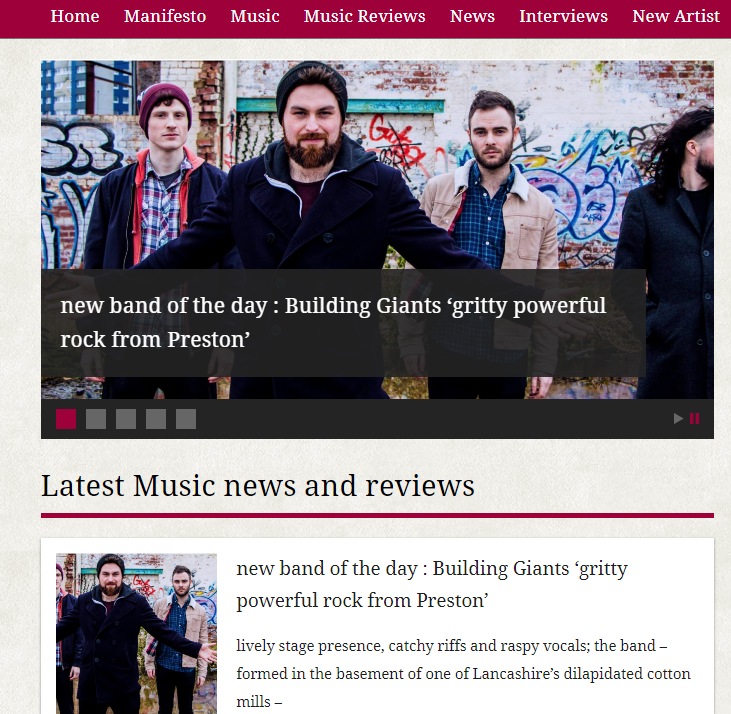Open Music Reviews in the navigation bar
Image resolution: width=731 pixels, height=714 pixels.
pos(365,16)
